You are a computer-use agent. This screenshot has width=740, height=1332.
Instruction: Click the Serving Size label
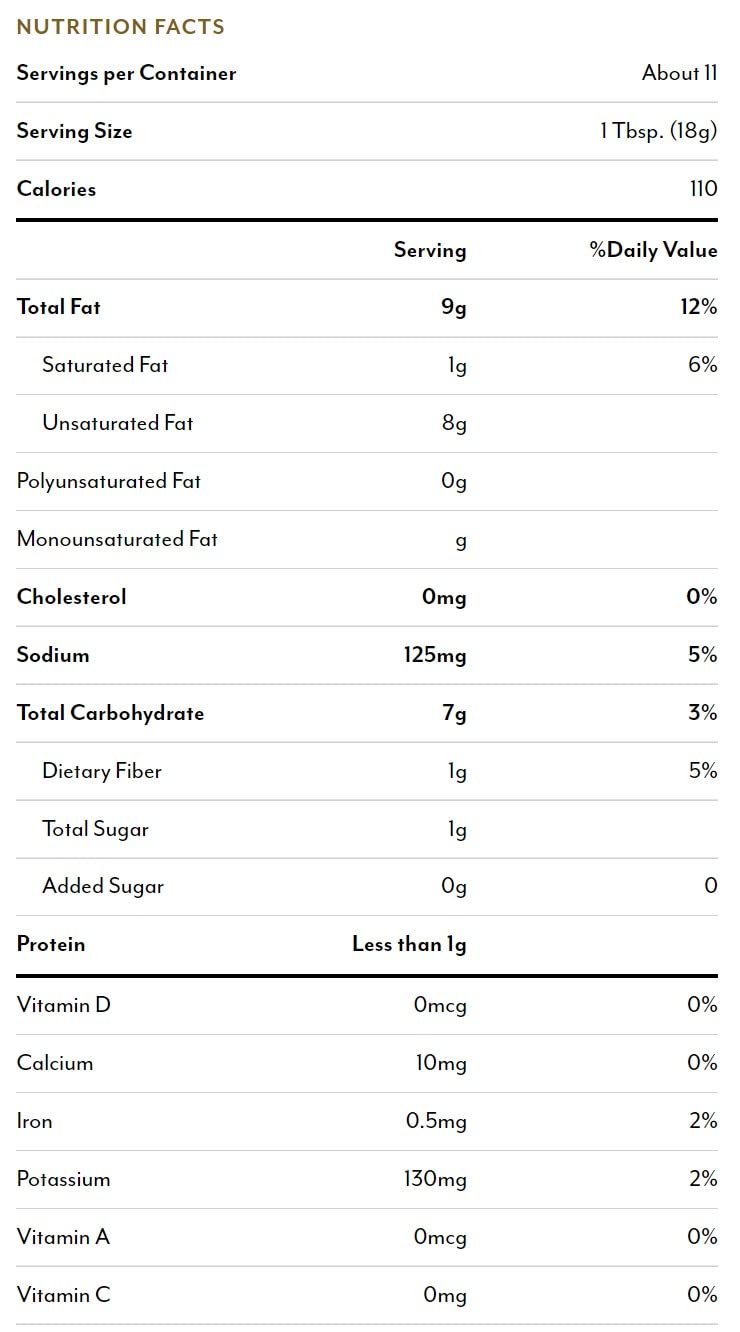tap(75, 131)
